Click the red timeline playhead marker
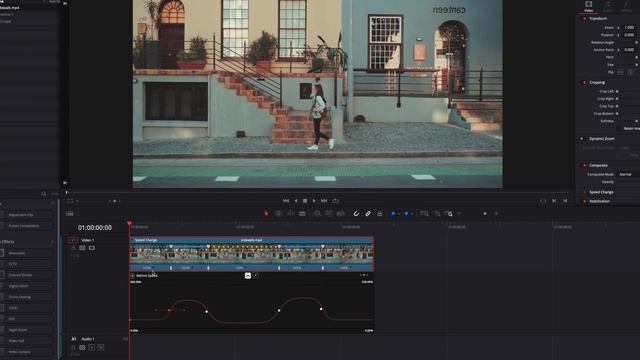This screenshot has height=360, width=640. [x=129, y=223]
